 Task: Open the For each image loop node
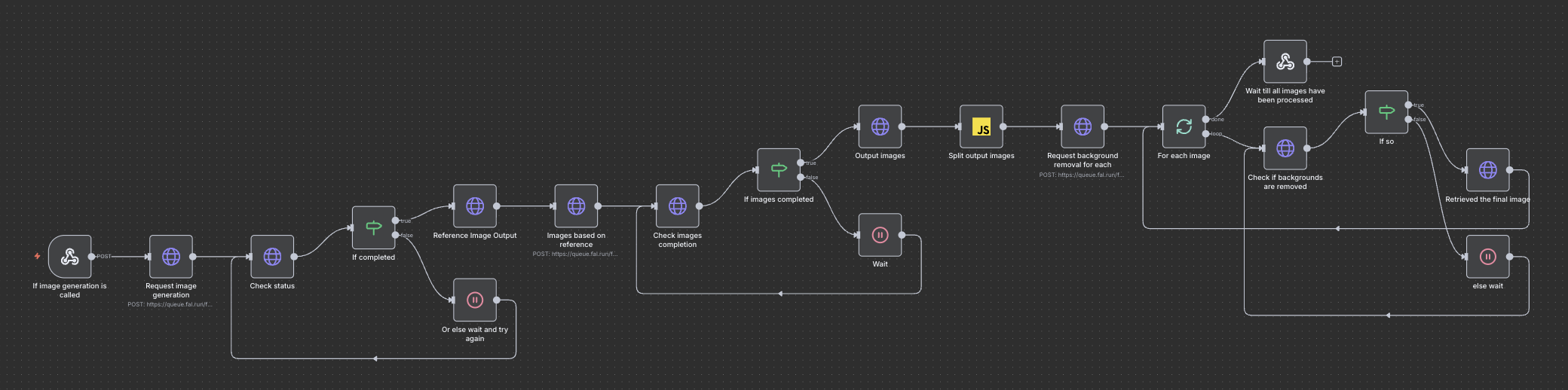1184,126
